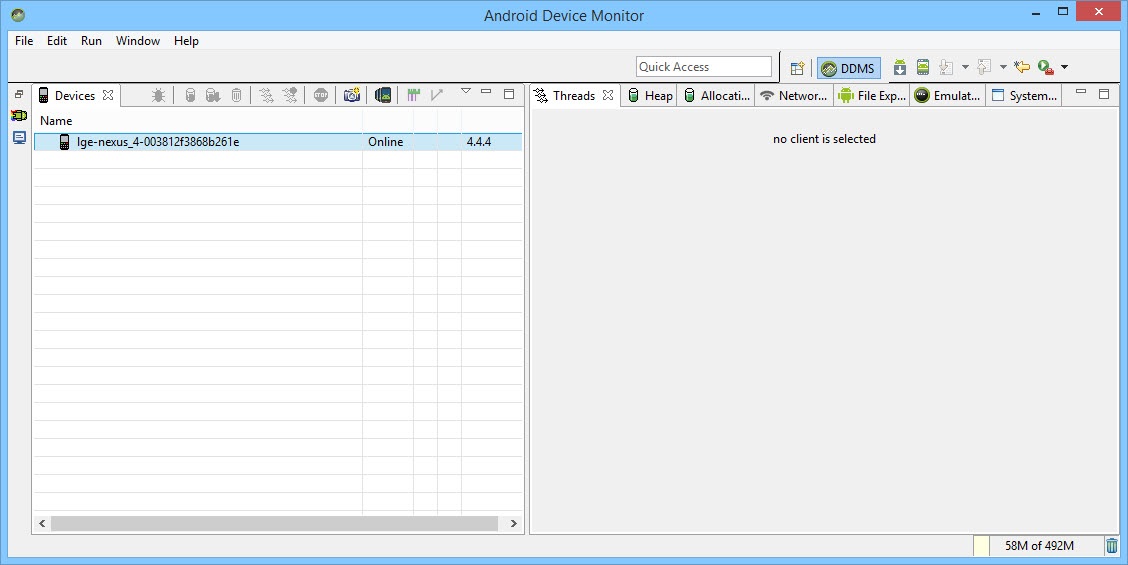Click the Open Perspective icon

pyautogui.click(x=797, y=68)
